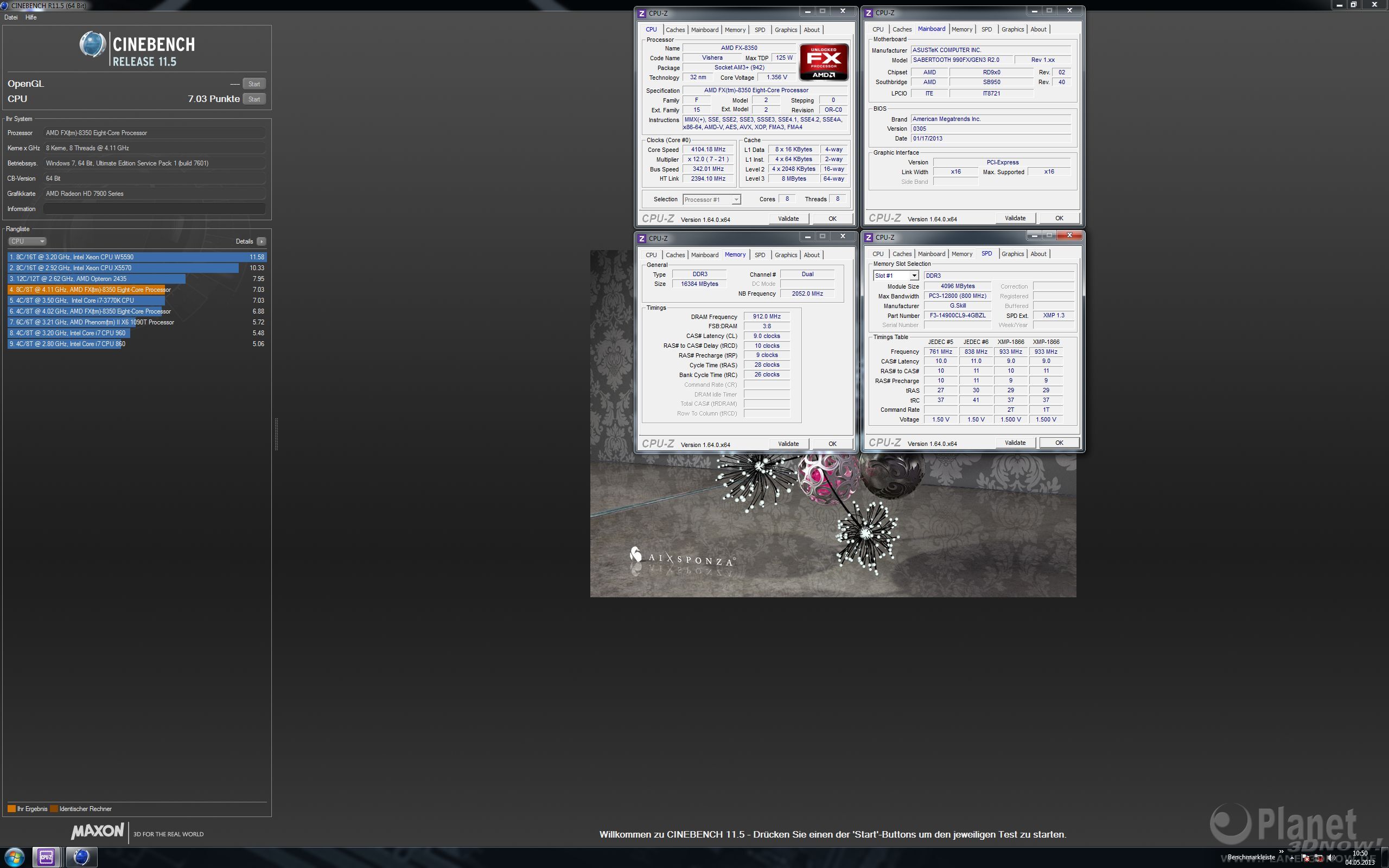The image size is (1389, 868).
Task: Select the orange FX-8350 4.11 GHz ranking bar
Action: tap(86, 289)
